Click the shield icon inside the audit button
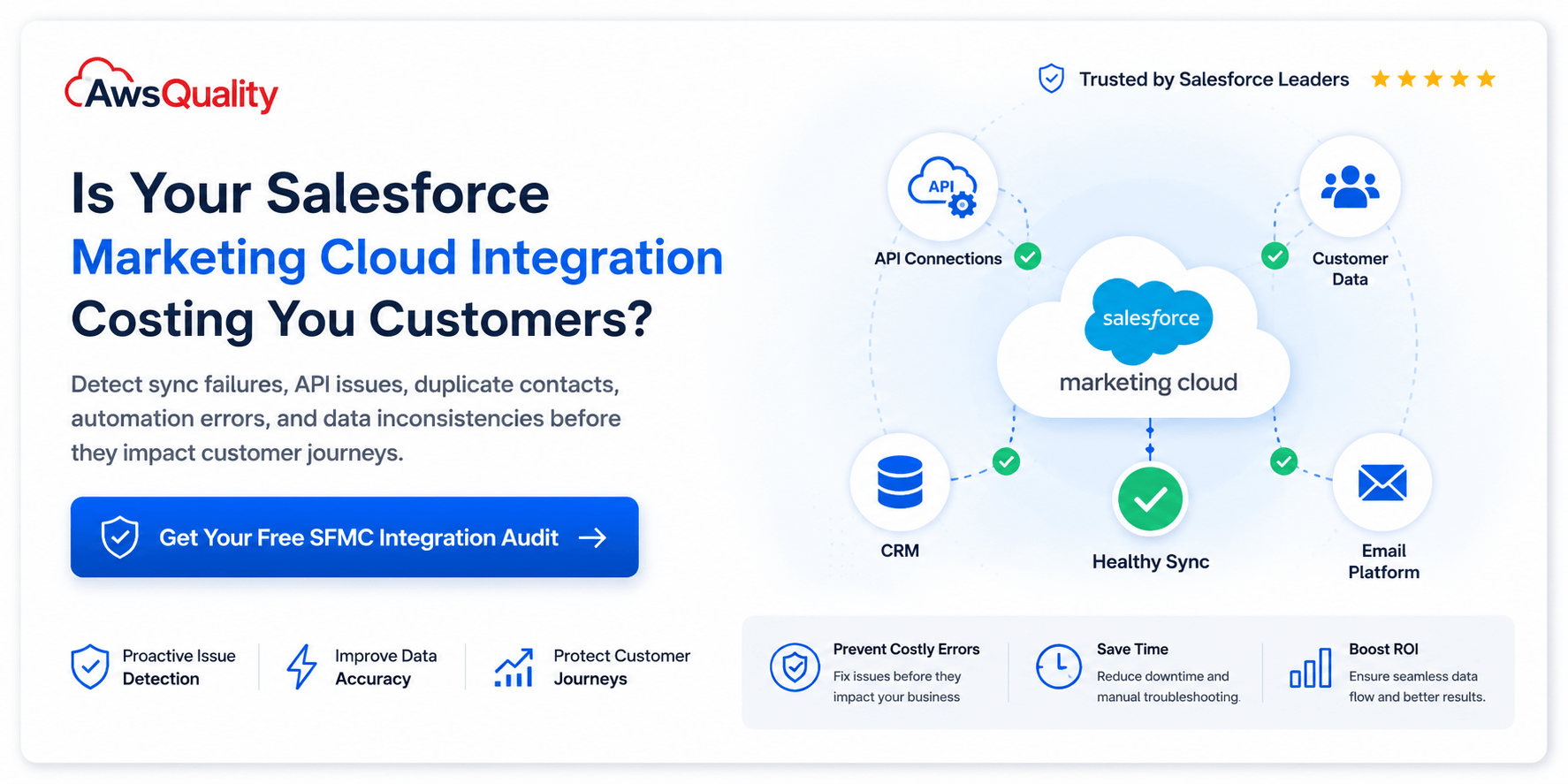Image resolution: width=1568 pixels, height=784 pixels. [x=119, y=537]
